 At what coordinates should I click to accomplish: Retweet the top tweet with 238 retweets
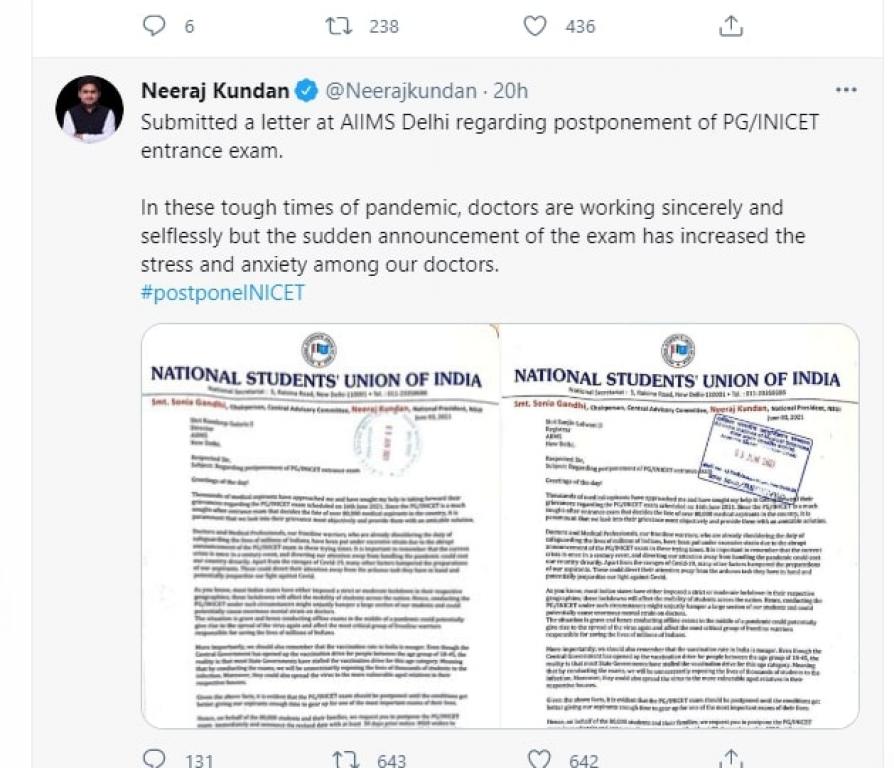[340, 26]
